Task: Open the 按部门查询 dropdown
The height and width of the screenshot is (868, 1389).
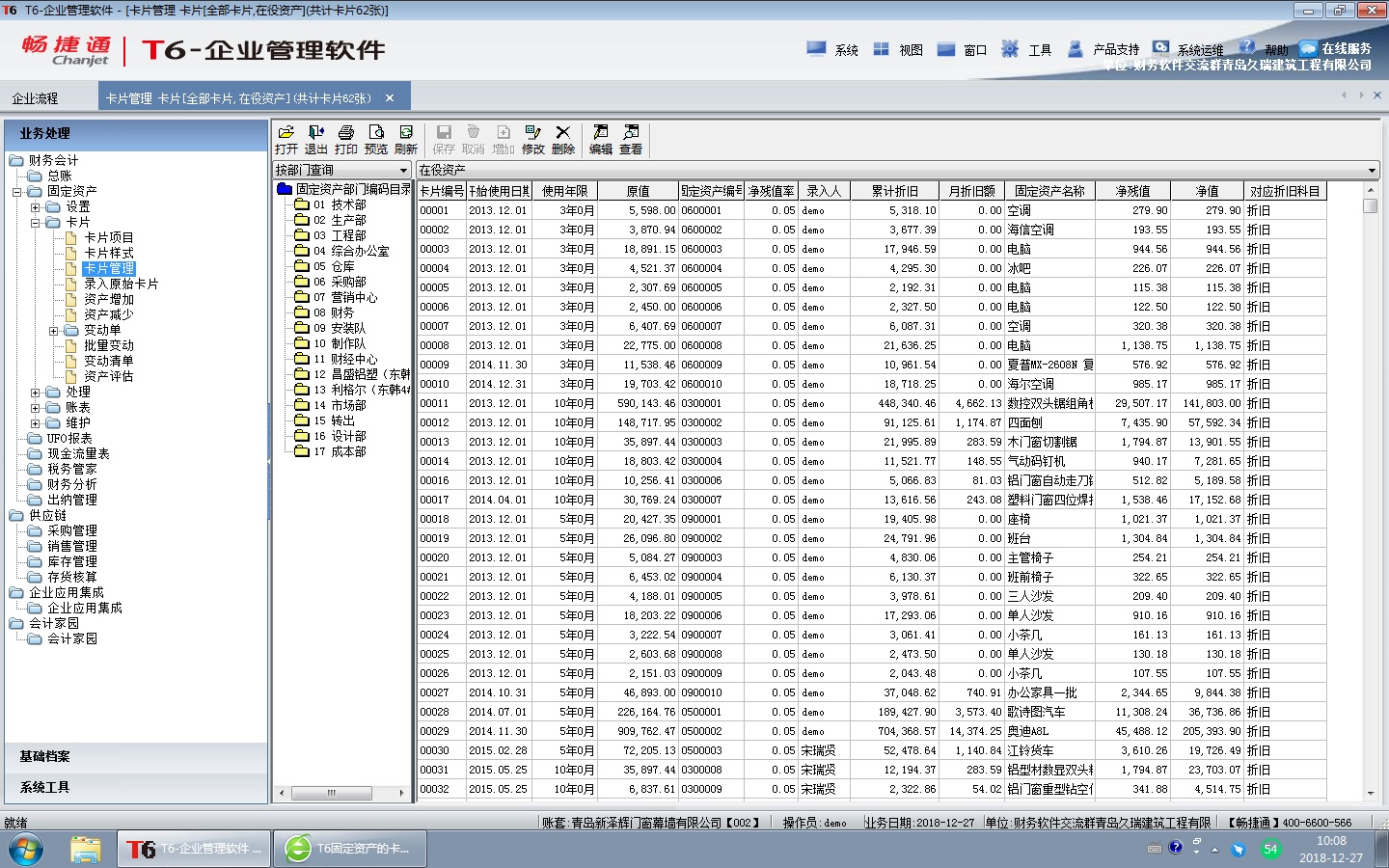Action: tap(404, 170)
